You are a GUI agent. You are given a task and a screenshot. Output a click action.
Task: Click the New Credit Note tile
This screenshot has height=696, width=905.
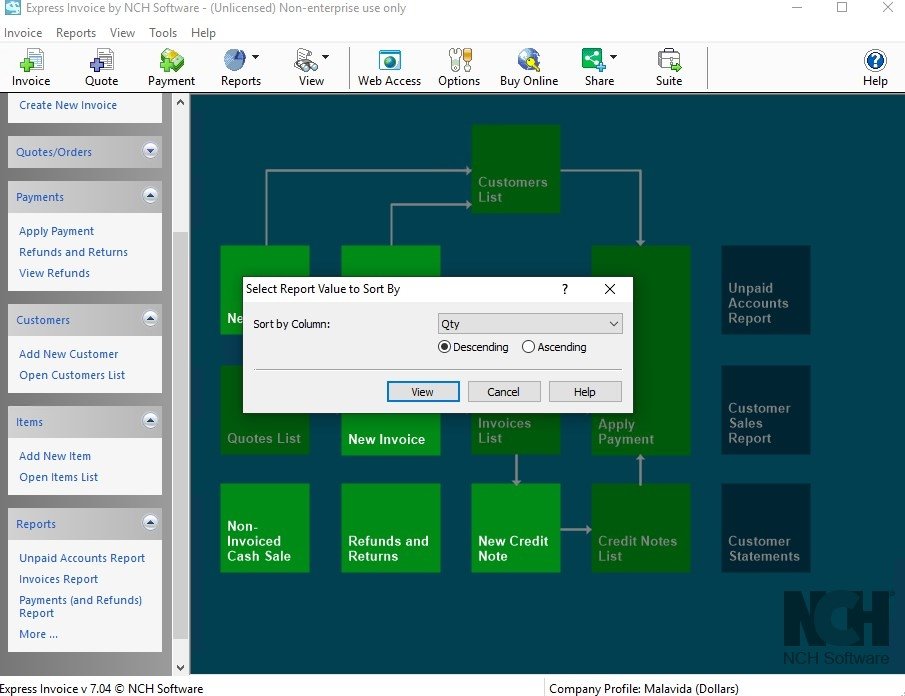point(516,528)
